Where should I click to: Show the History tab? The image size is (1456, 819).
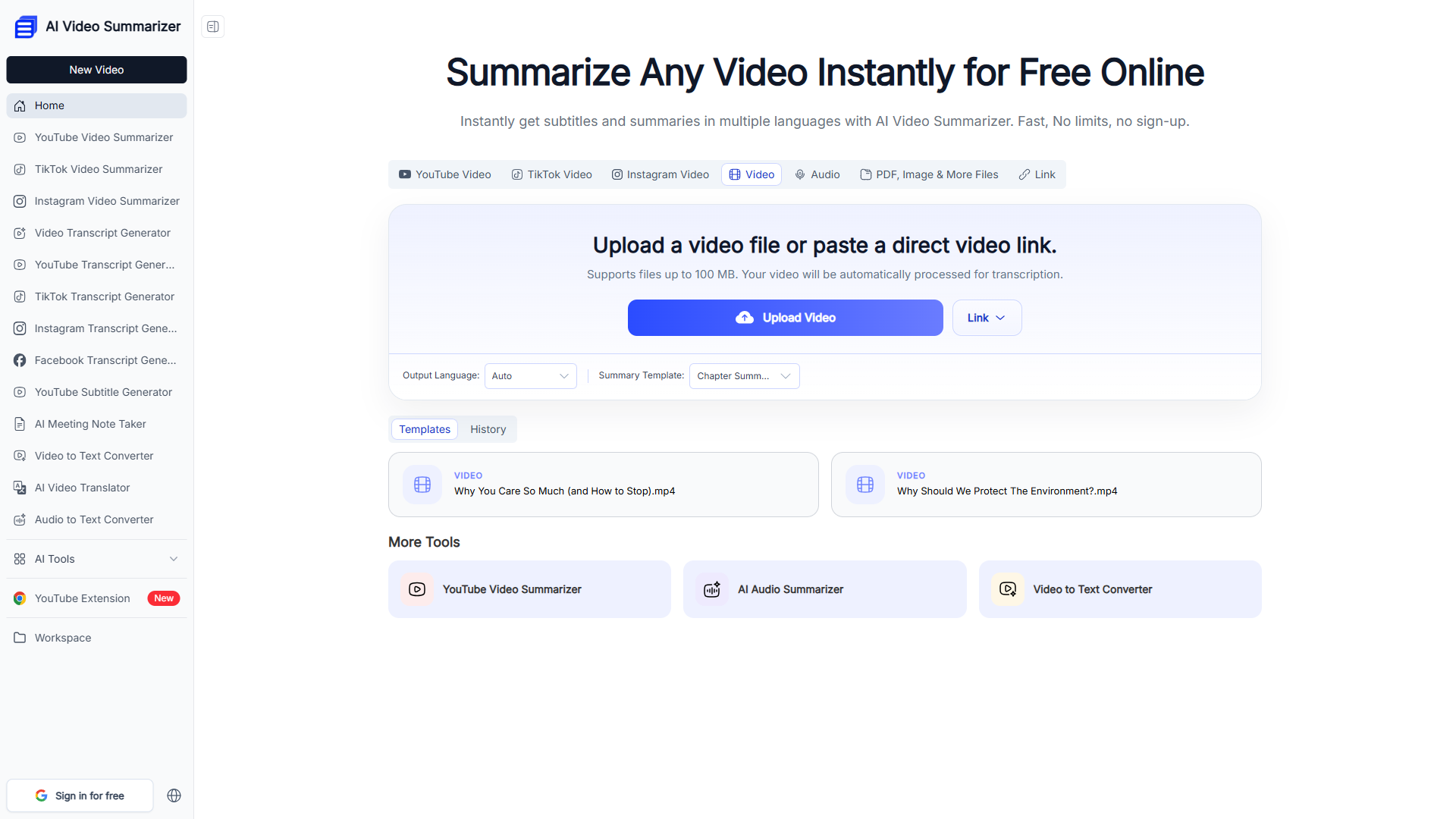(488, 429)
